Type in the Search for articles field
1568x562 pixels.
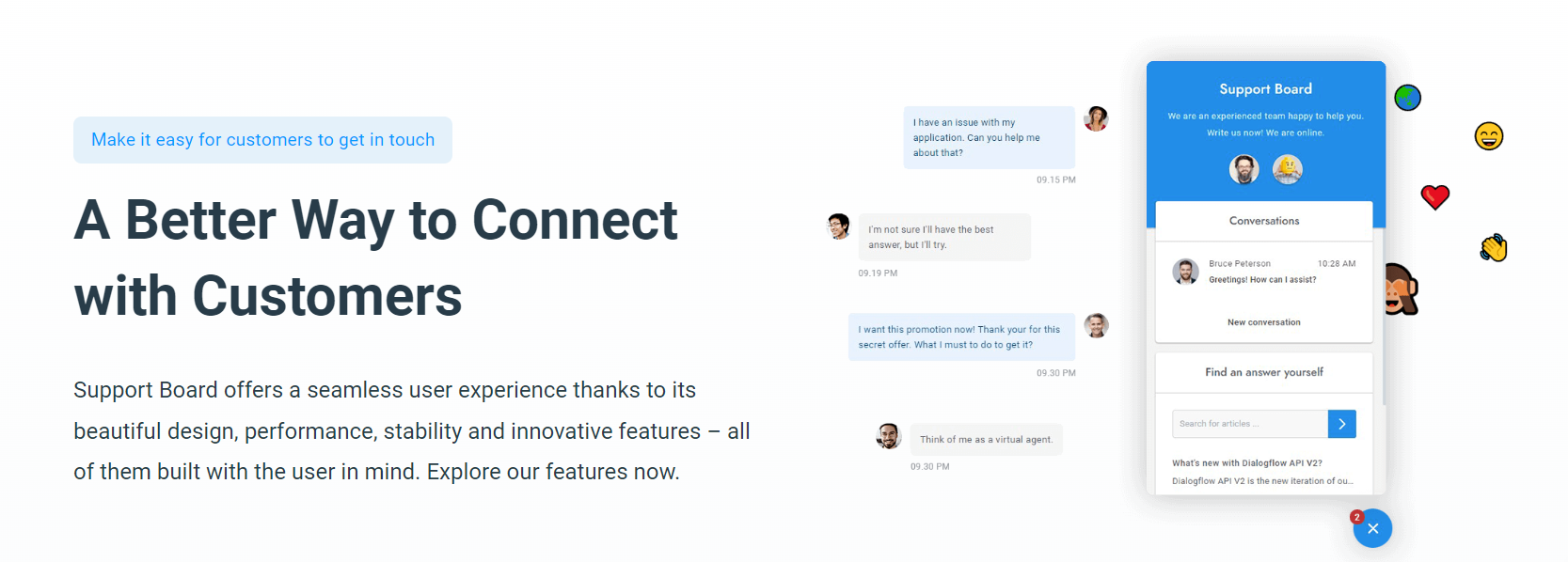pyautogui.click(x=1249, y=424)
